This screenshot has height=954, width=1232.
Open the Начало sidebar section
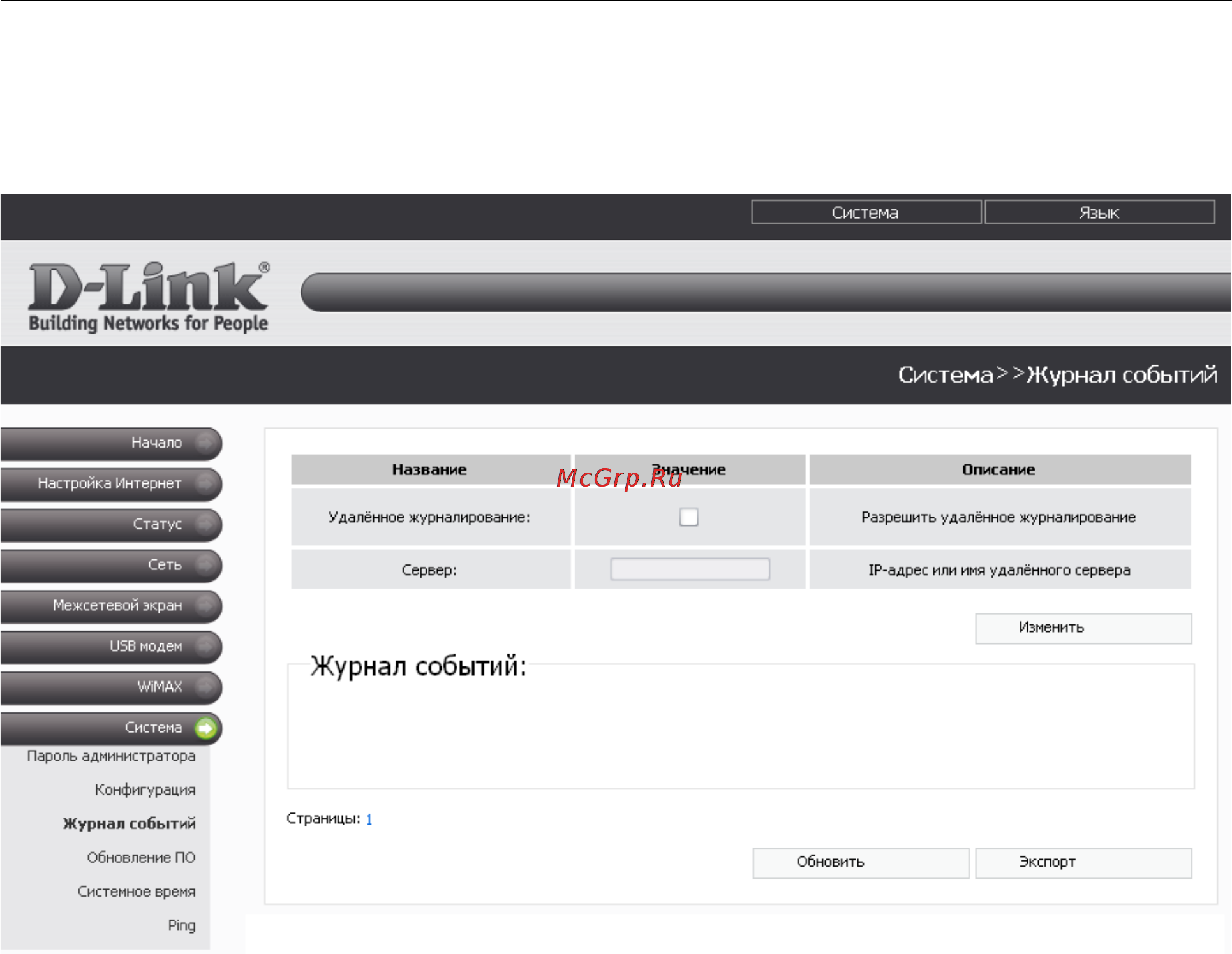tap(111, 443)
